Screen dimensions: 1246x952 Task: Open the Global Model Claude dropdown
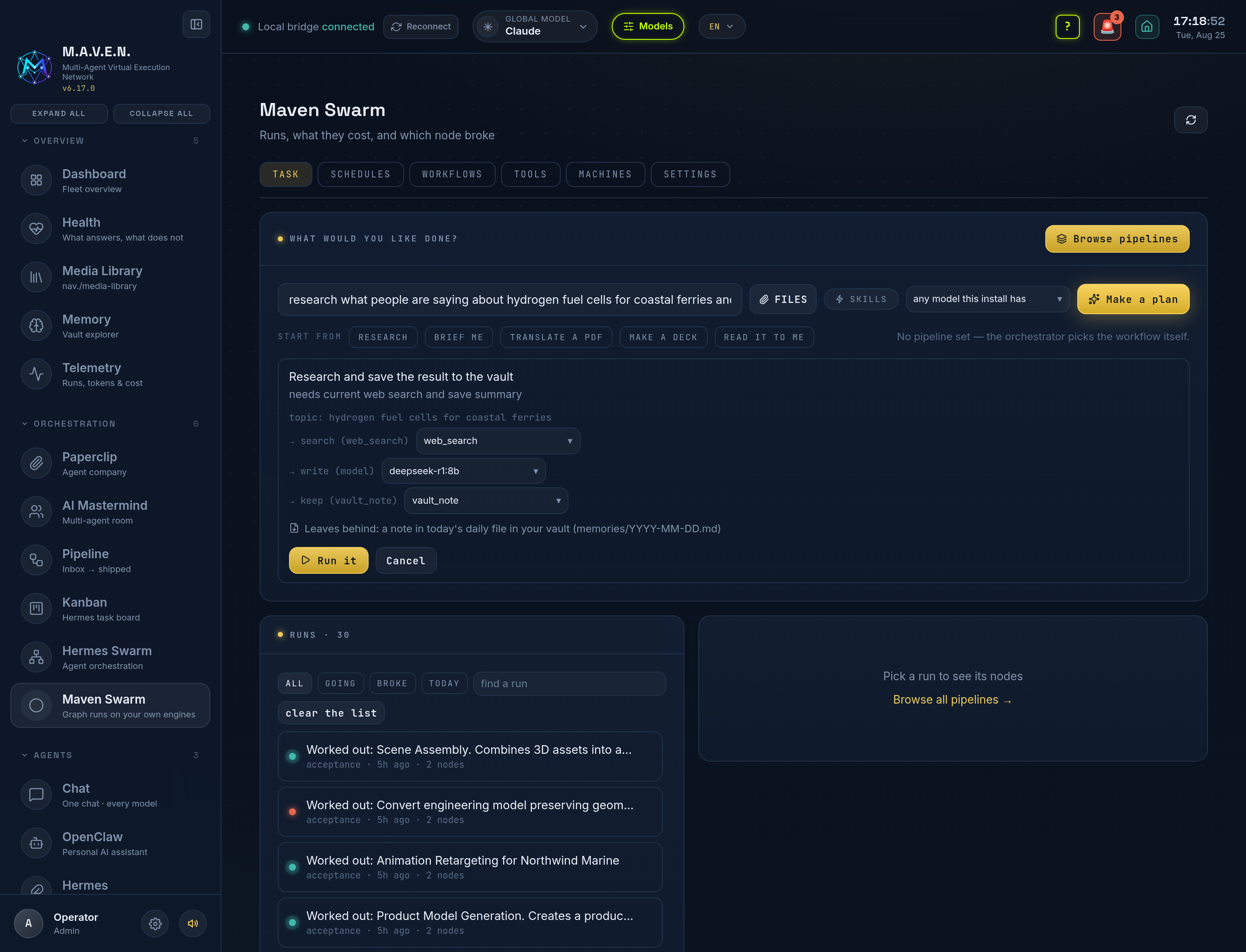coord(534,26)
